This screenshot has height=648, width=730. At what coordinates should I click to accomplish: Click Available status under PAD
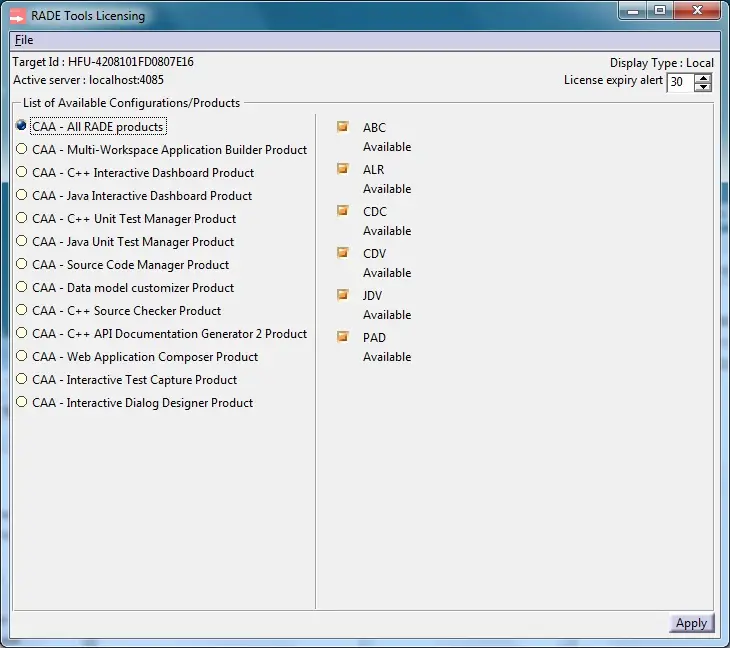pyautogui.click(x=387, y=357)
